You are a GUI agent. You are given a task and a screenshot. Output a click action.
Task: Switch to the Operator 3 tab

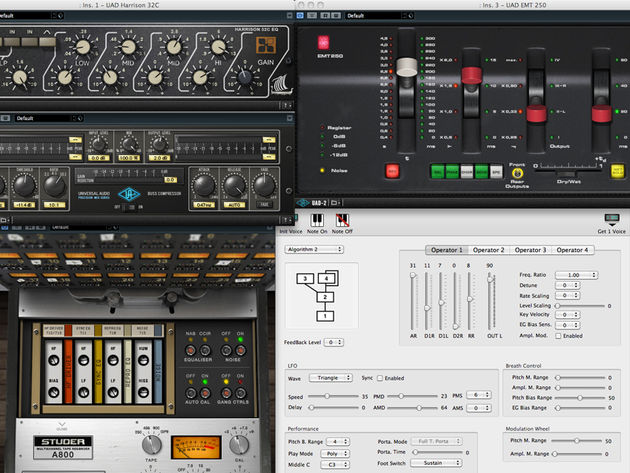coord(530,250)
